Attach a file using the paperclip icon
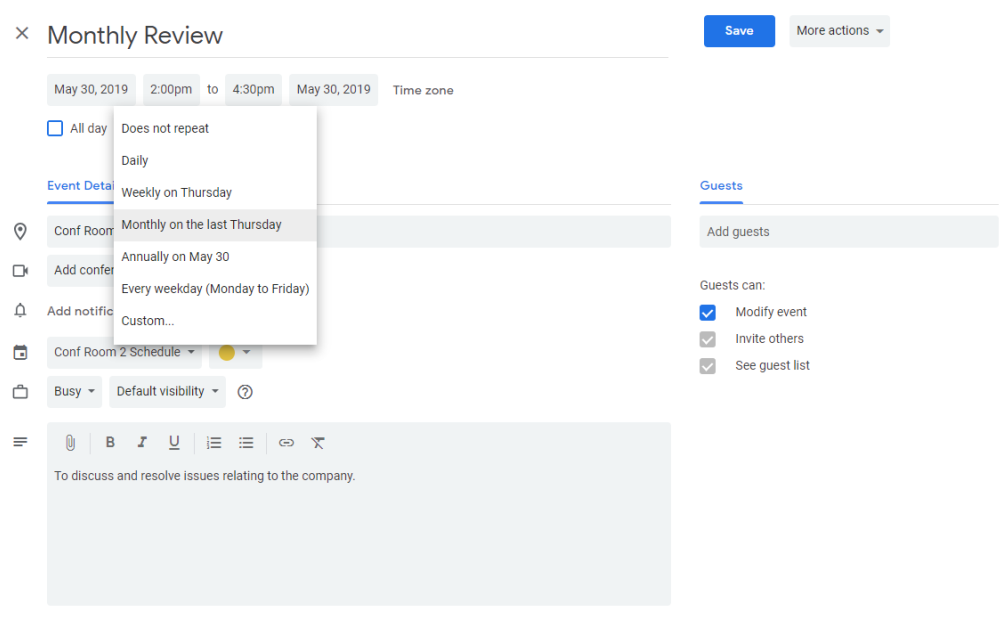This screenshot has height=628, width=1000. click(70, 442)
